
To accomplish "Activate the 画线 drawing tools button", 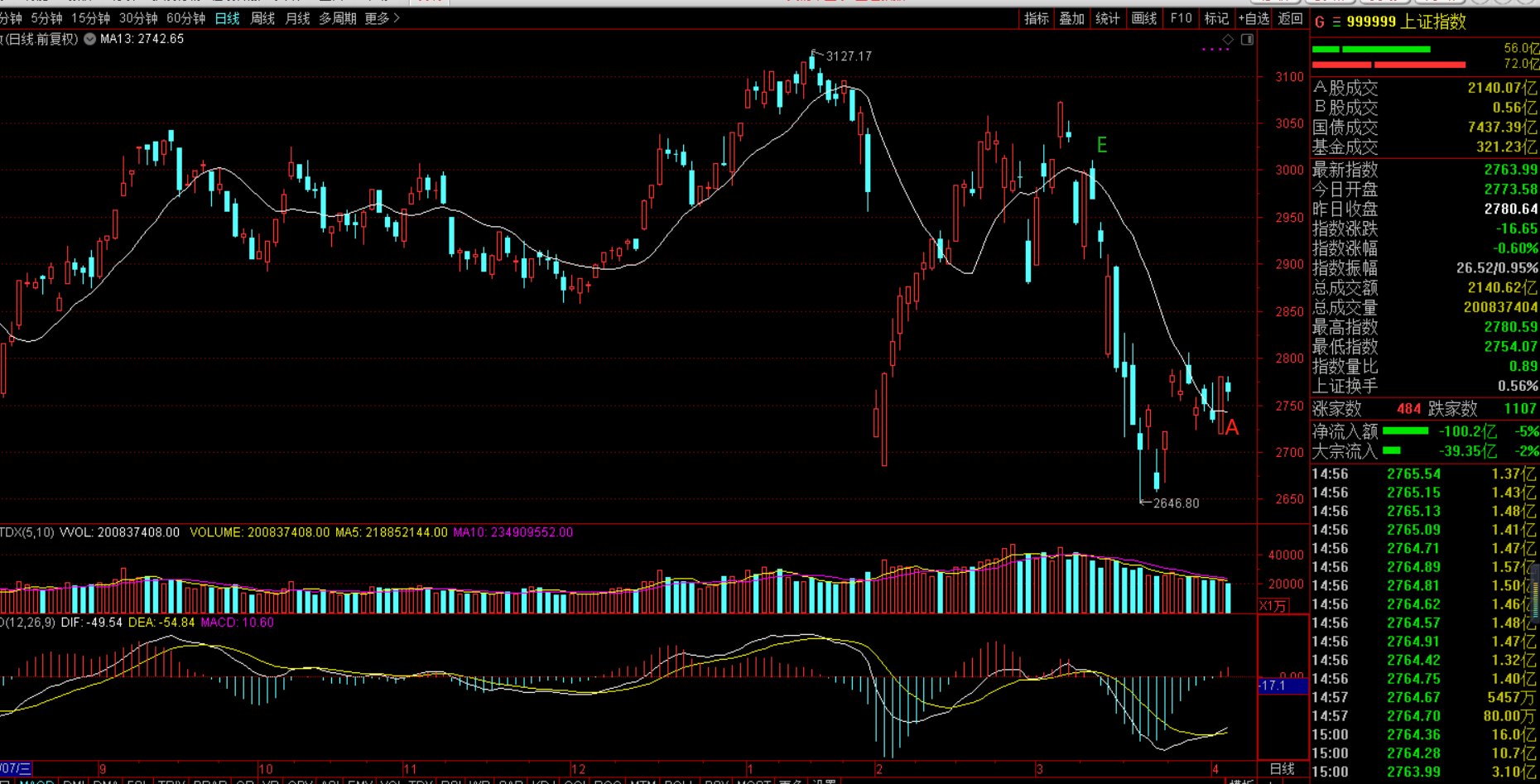I will (x=1144, y=18).
